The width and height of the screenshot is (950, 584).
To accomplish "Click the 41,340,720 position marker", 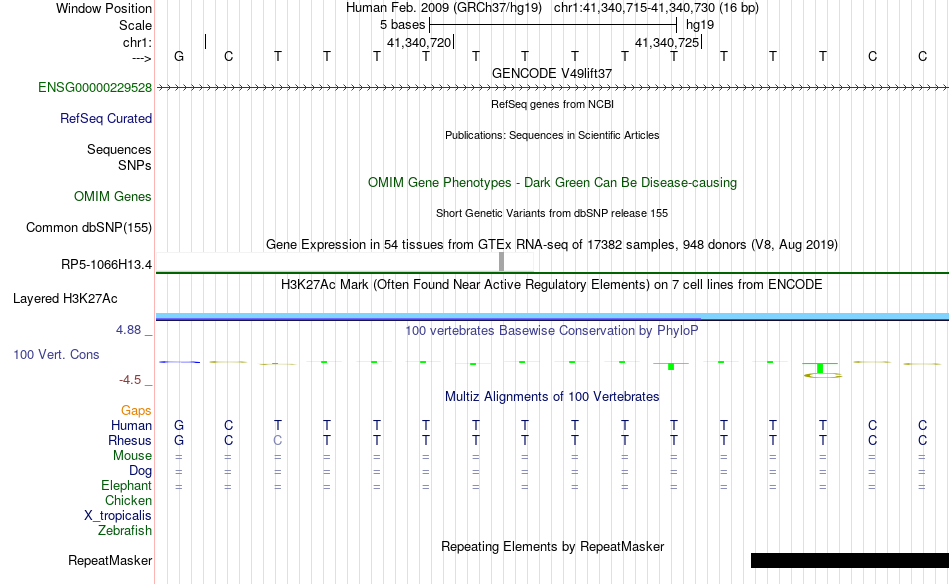I will (420, 42).
